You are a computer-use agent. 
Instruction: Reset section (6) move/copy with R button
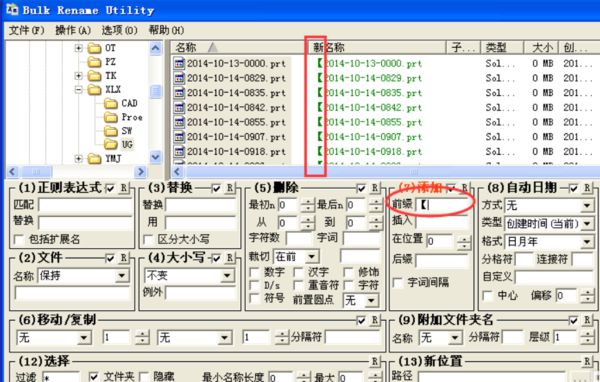point(374,320)
